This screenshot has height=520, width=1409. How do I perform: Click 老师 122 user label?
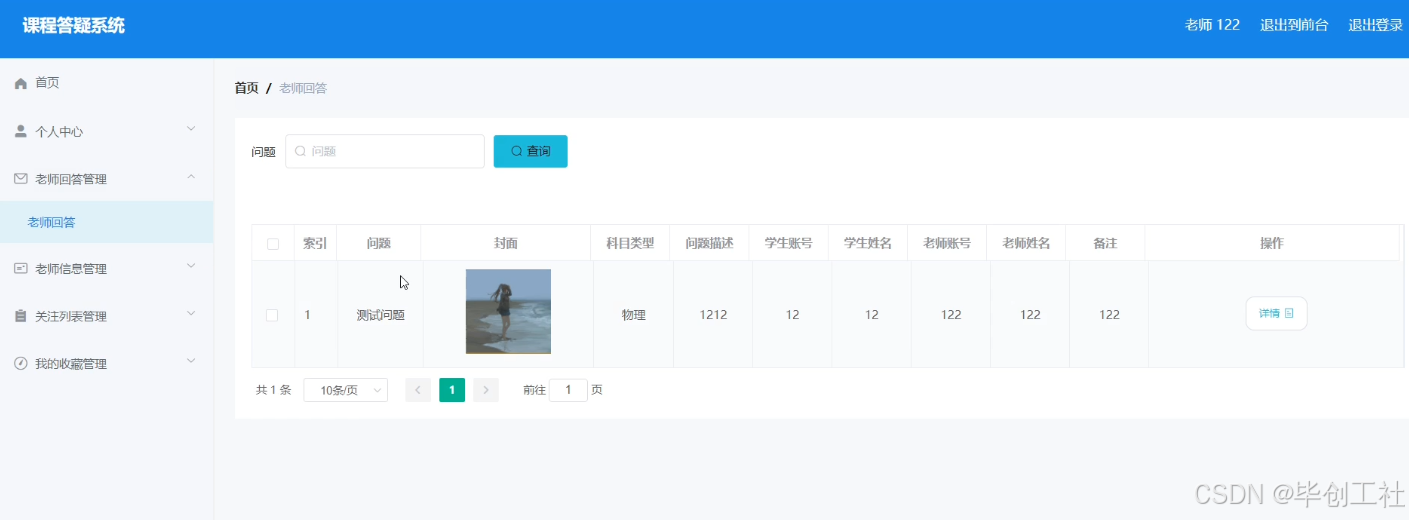tap(1212, 25)
